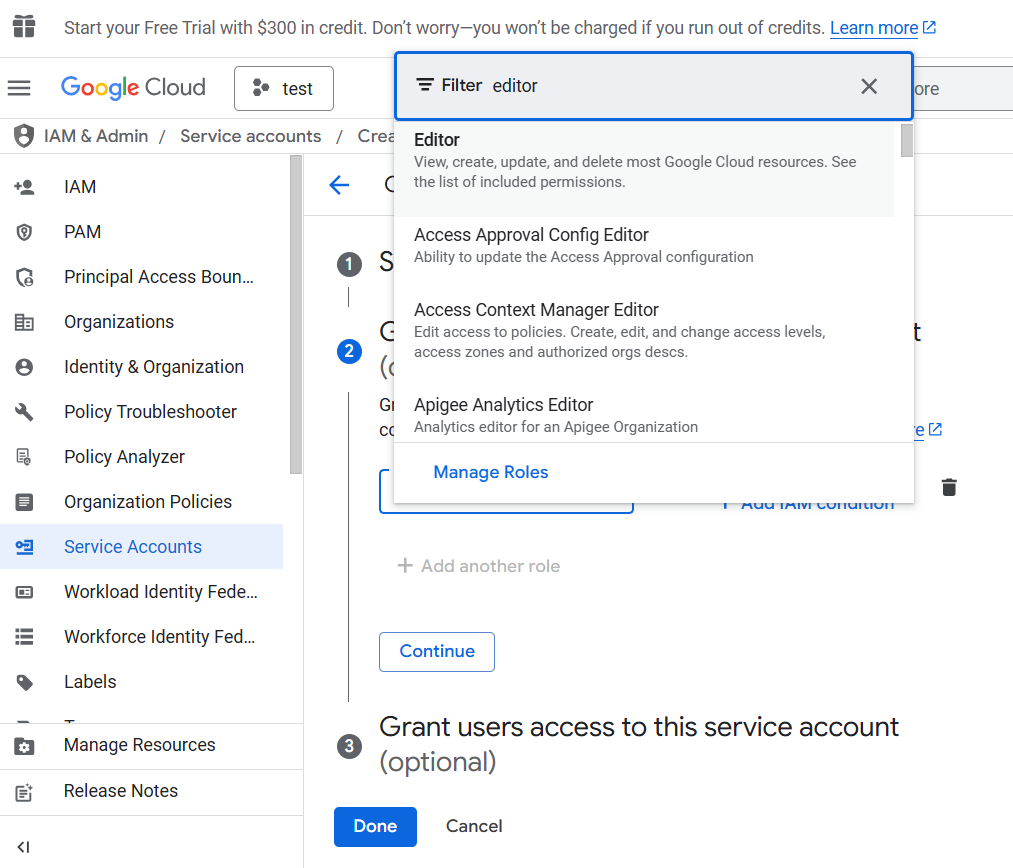1013x868 pixels.
Task: Open the hamburger navigation menu
Action: pyautogui.click(x=19, y=88)
